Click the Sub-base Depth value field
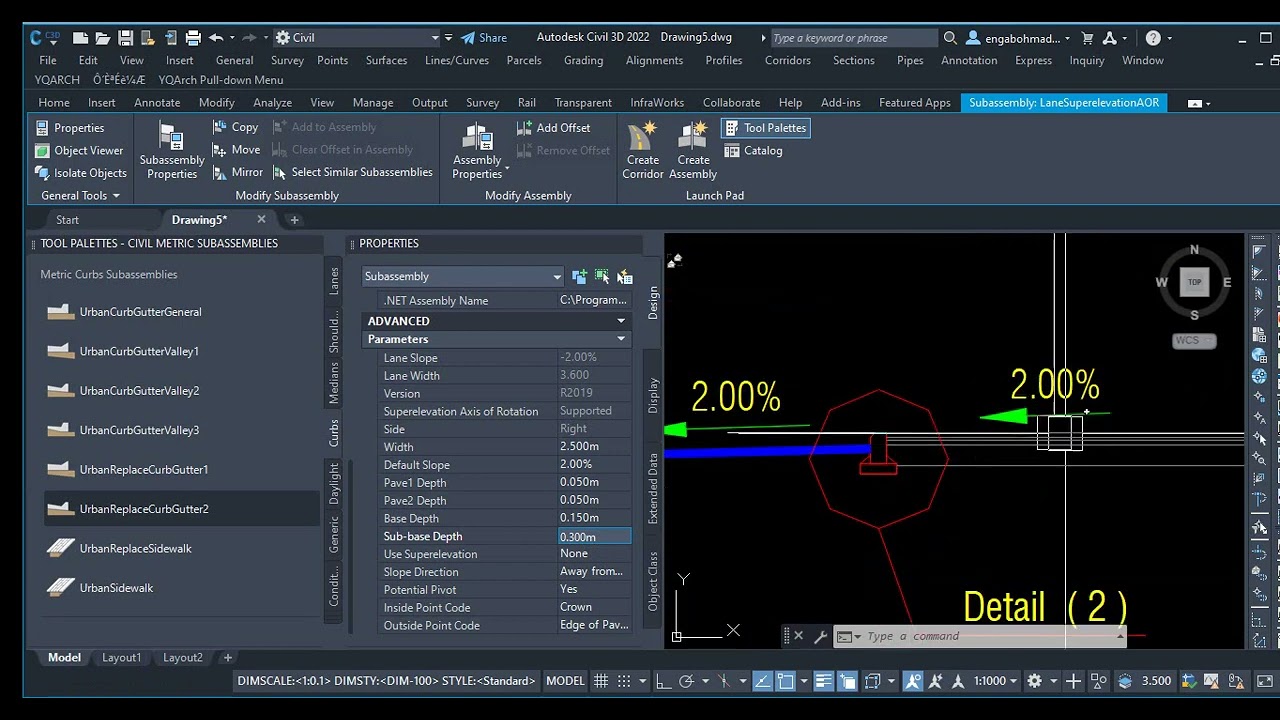The image size is (1280, 720). pyautogui.click(x=594, y=537)
